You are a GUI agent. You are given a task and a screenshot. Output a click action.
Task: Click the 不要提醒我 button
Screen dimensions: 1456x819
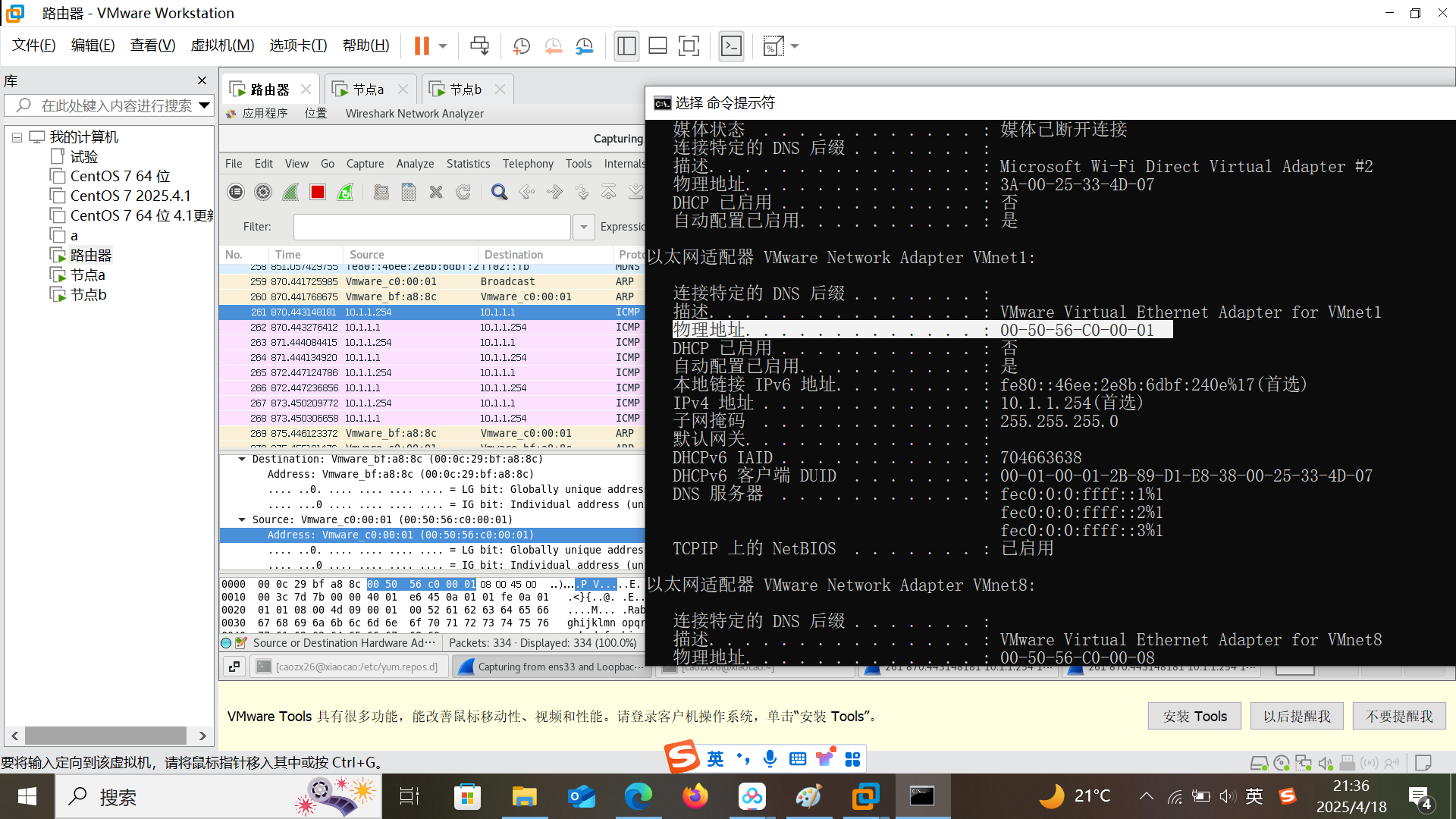coord(1398,716)
